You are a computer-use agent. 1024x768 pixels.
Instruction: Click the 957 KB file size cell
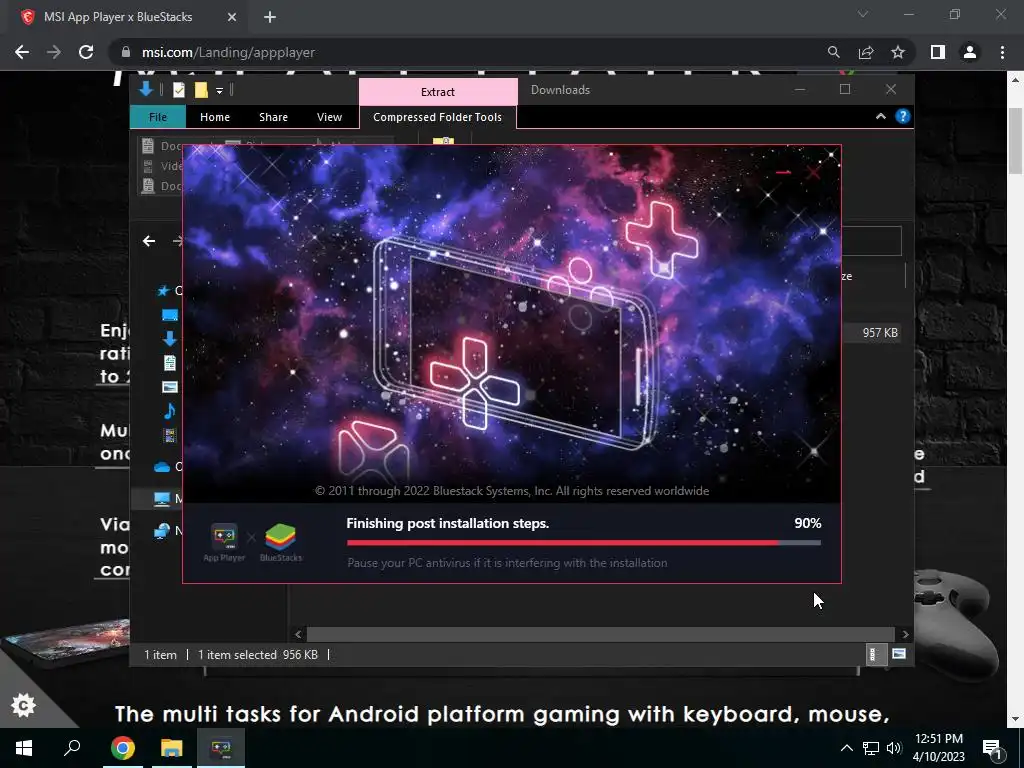880,333
